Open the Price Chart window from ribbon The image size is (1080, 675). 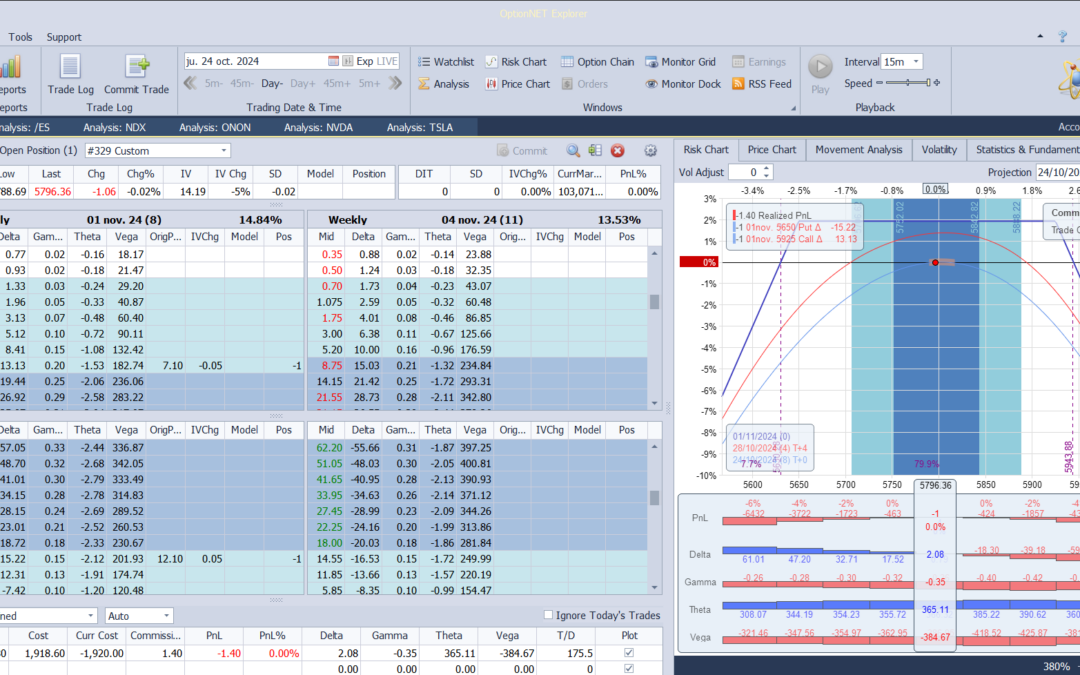(517, 84)
